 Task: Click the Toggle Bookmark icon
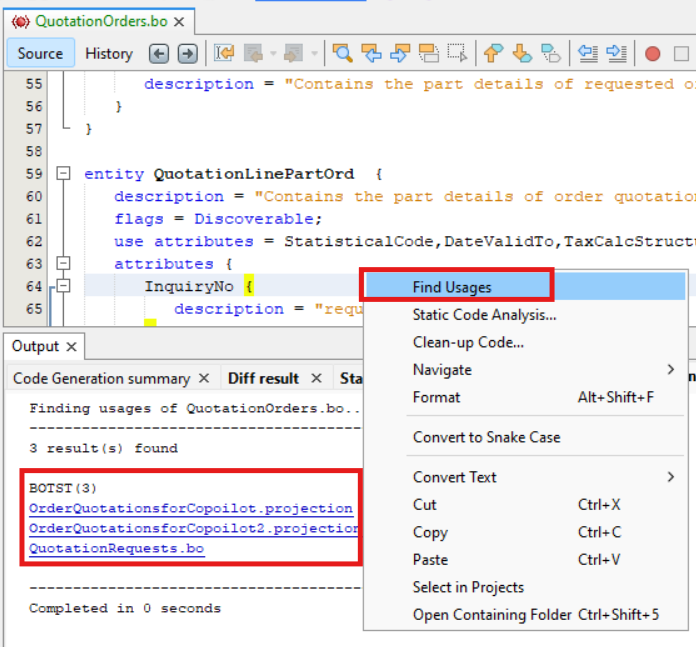(551, 53)
